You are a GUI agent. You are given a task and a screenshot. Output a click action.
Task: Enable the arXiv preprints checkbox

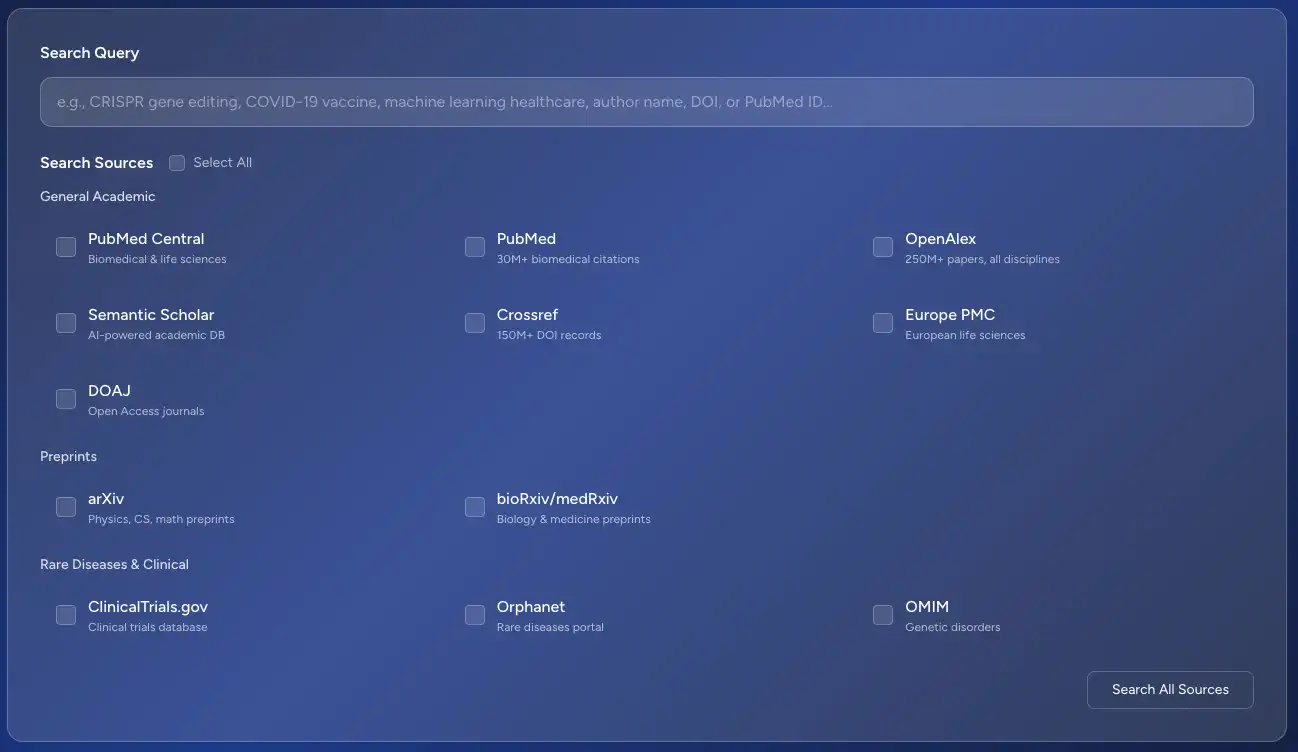(x=66, y=507)
